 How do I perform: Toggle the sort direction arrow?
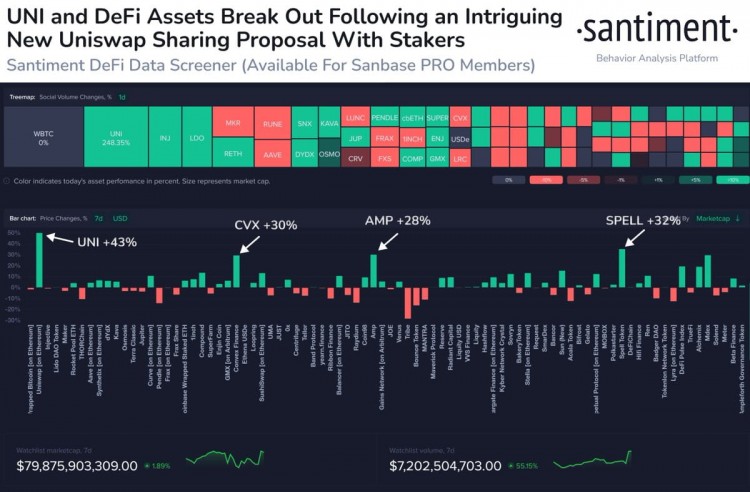737,217
